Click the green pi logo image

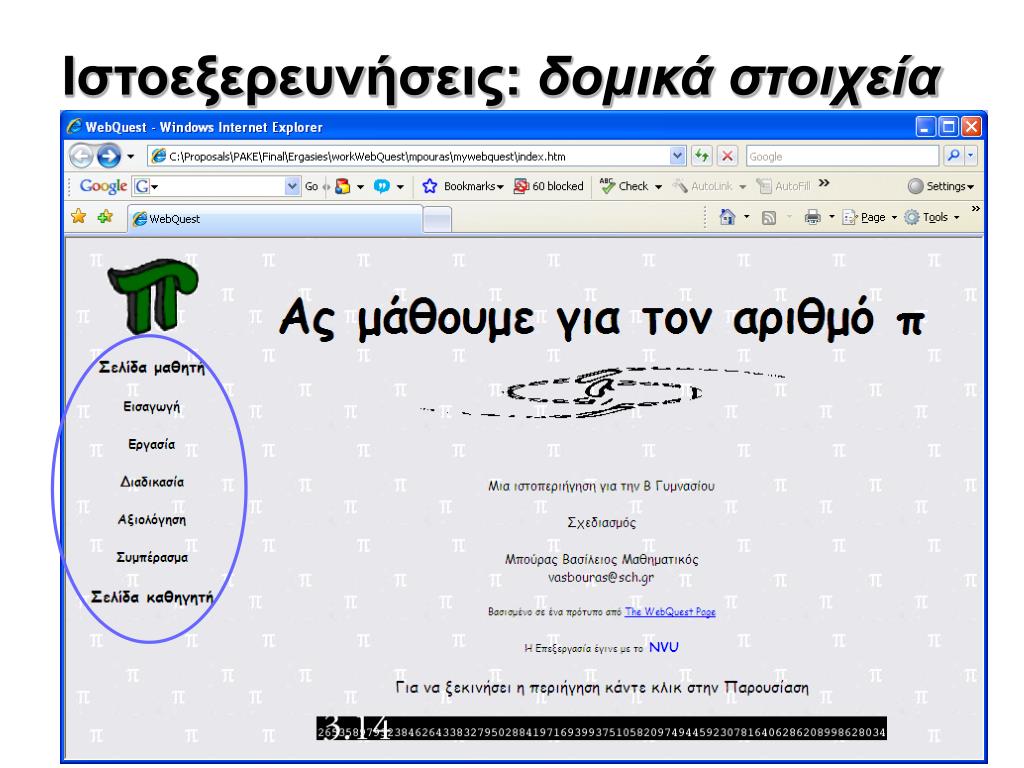[x=153, y=295]
